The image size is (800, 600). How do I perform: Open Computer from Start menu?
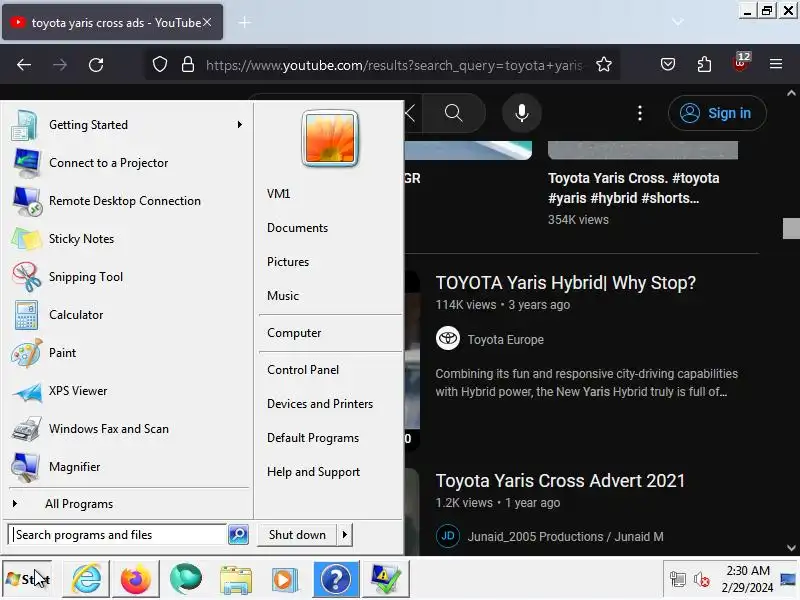click(x=294, y=333)
